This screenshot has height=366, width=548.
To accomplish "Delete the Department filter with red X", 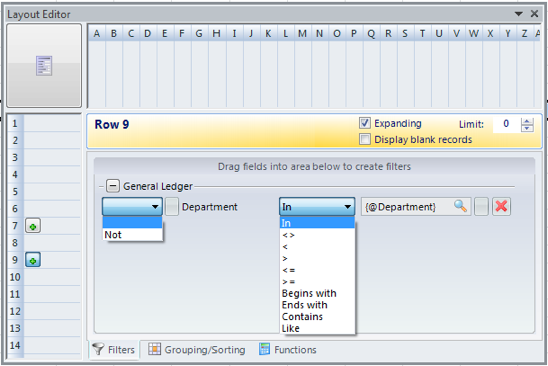I will (x=501, y=206).
